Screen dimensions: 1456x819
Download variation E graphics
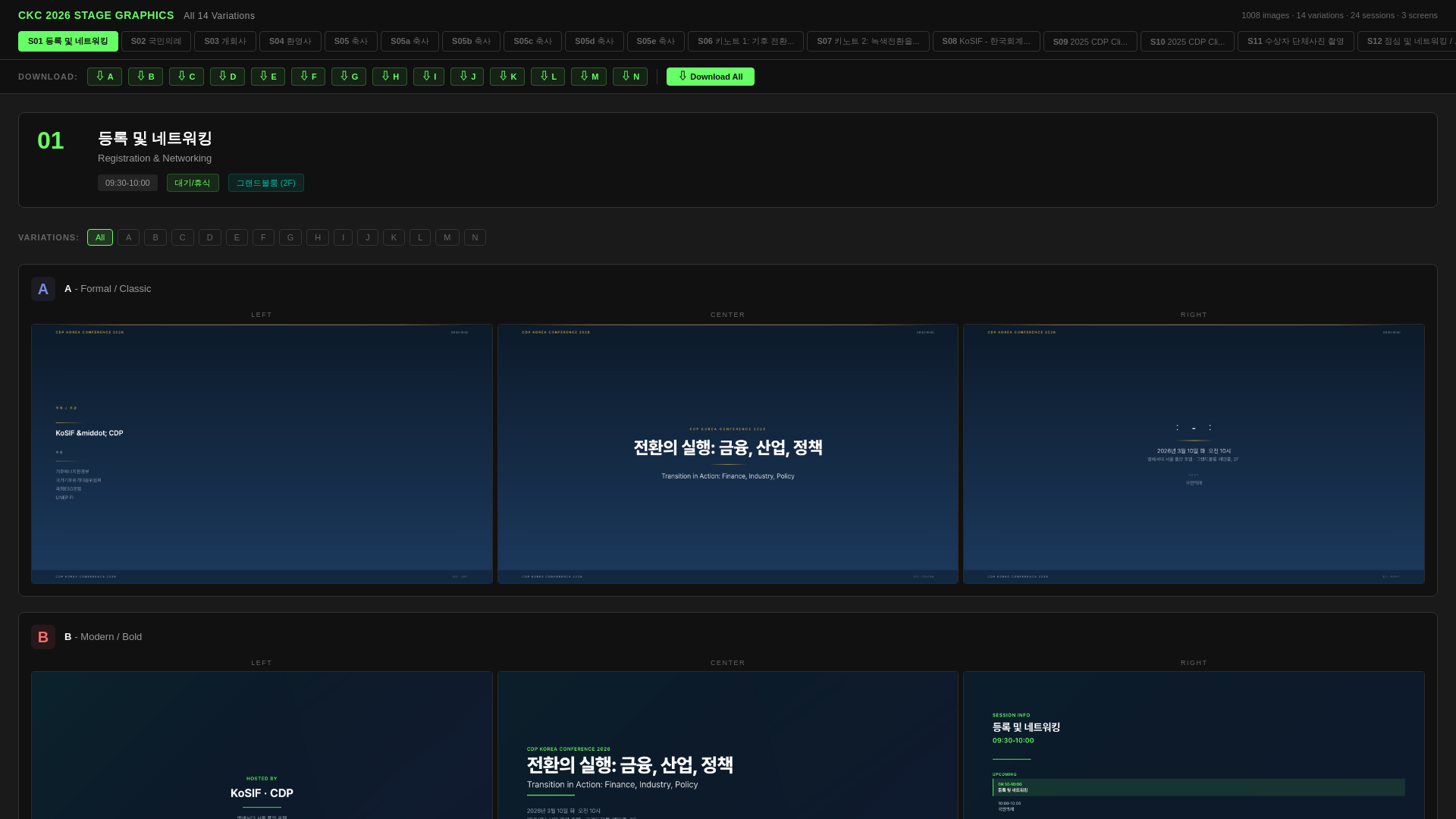click(x=268, y=77)
